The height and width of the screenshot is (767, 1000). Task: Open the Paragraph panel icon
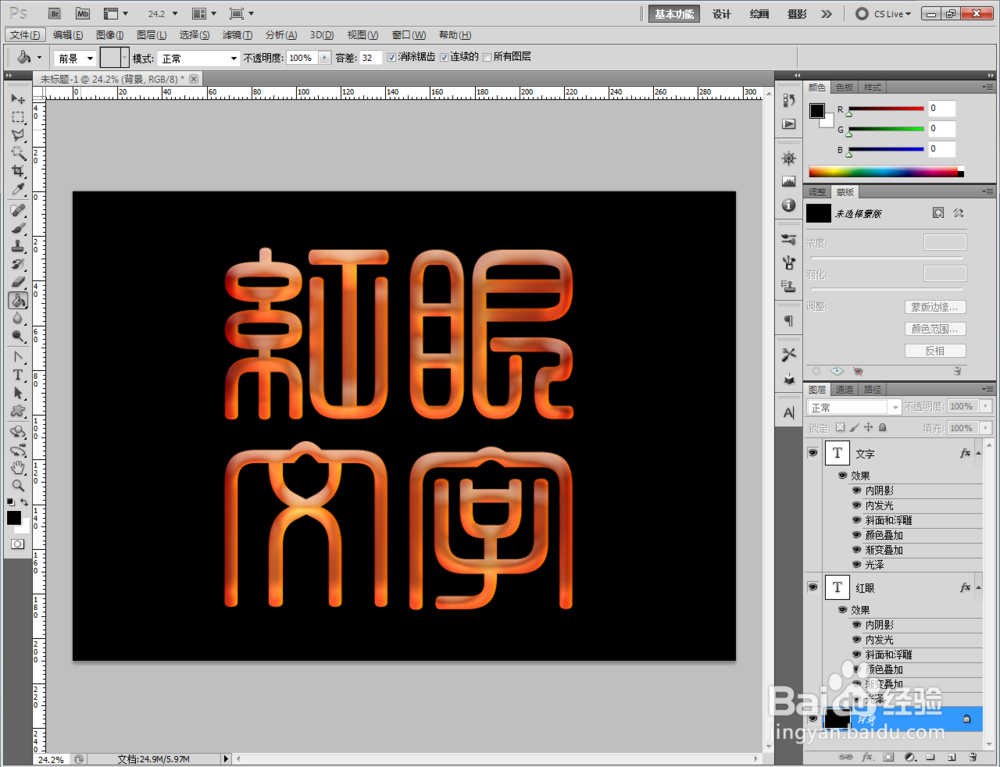(x=789, y=321)
